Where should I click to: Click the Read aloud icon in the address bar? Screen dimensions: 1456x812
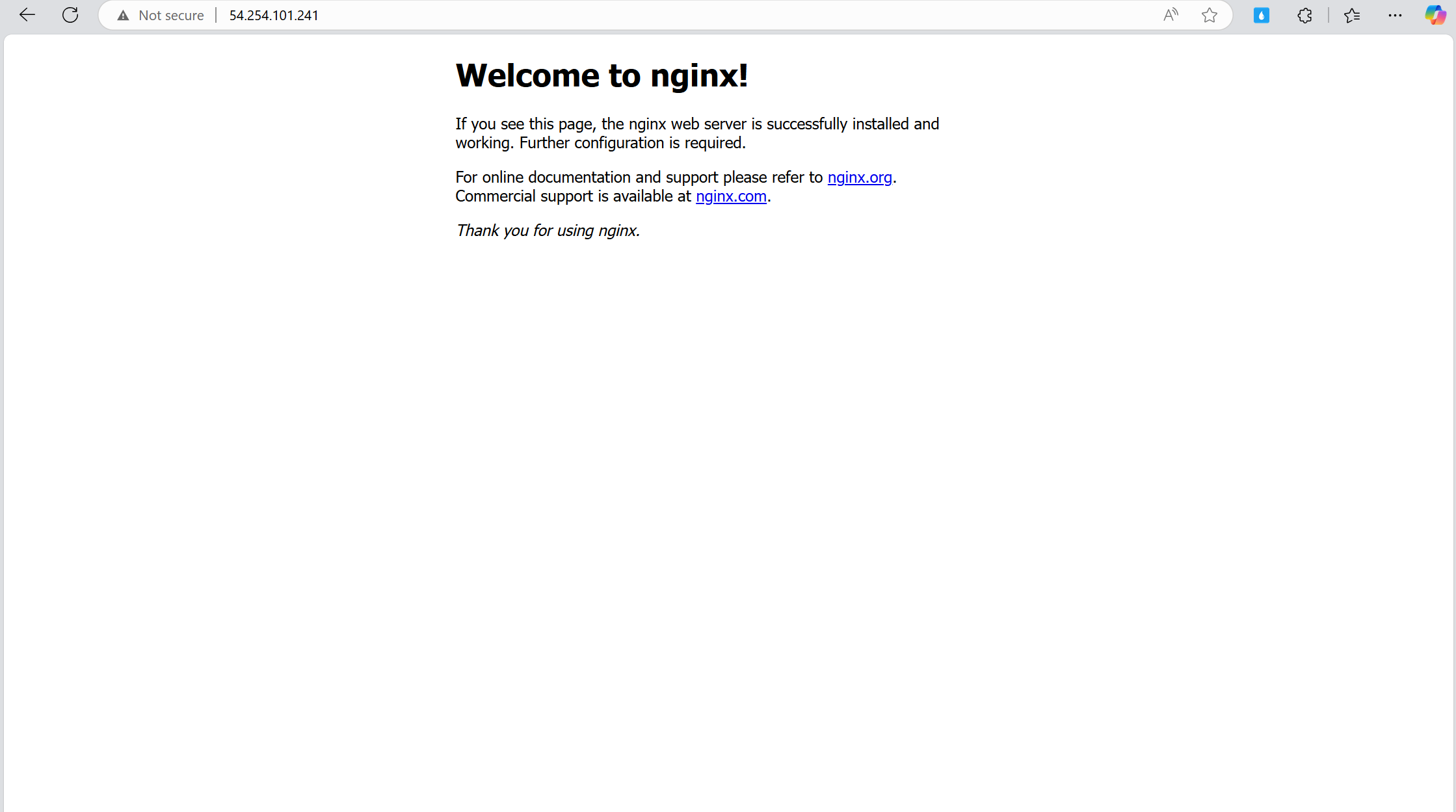coord(1171,15)
